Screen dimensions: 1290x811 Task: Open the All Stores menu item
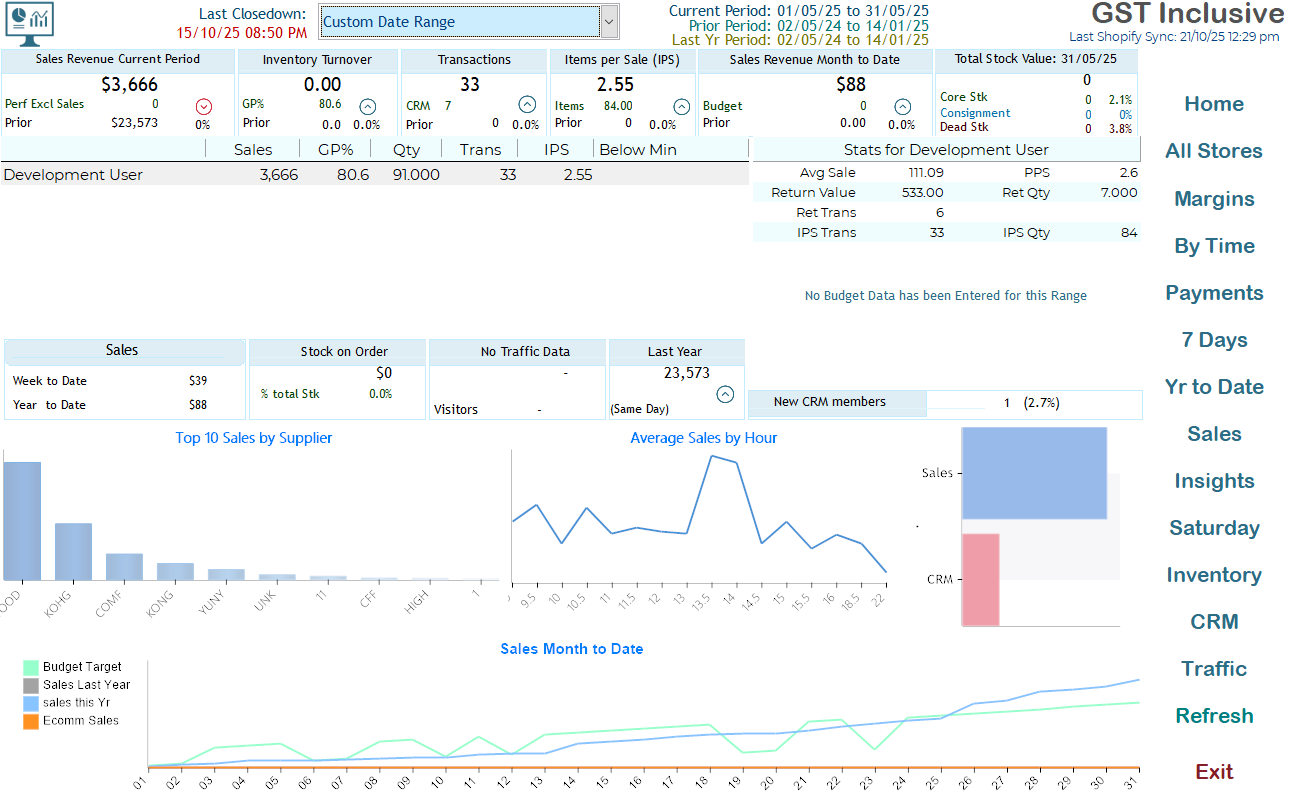click(1213, 151)
